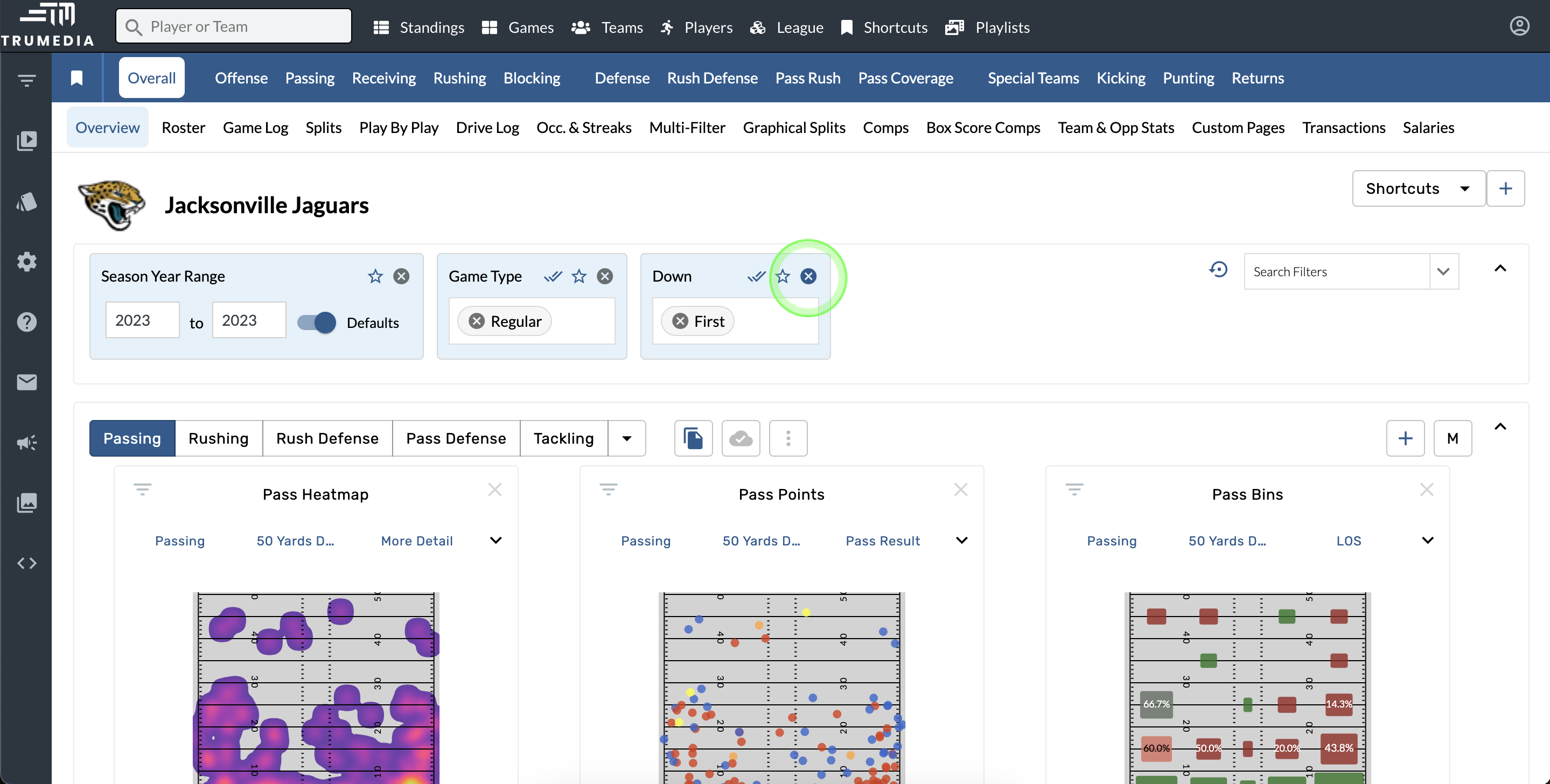Toggle the select-all checkmarks for Down filter
The image size is (1550, 784).
(x=756, y=276)
